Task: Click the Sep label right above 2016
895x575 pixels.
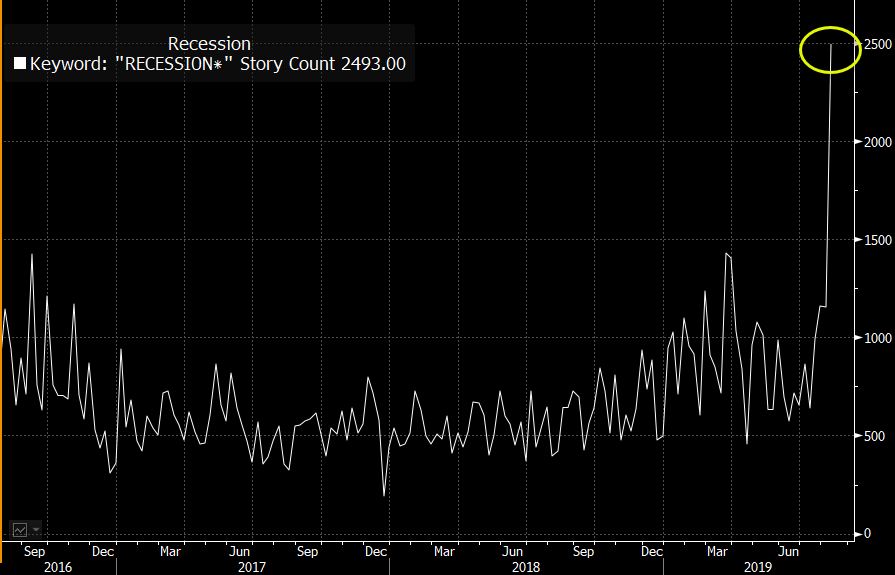Action: click(x=34, y=552)
